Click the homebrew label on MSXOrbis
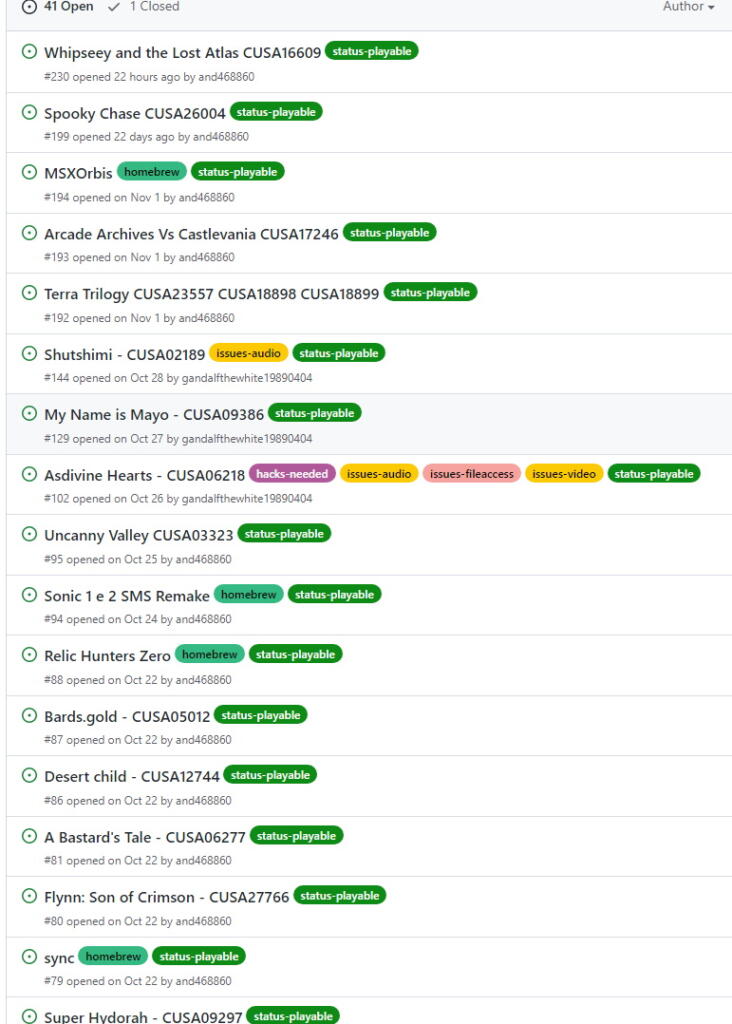Screen dimensions: 732x1024 point(151,172)
